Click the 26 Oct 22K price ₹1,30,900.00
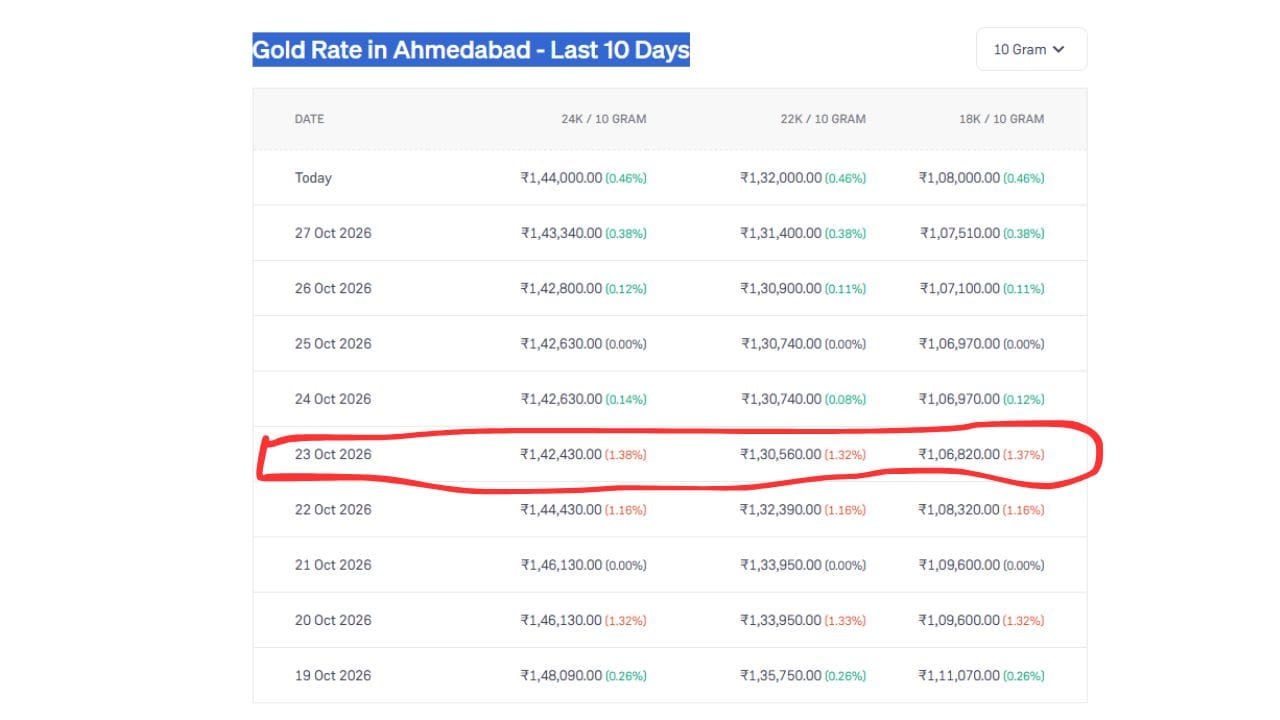 coord(781,288)
